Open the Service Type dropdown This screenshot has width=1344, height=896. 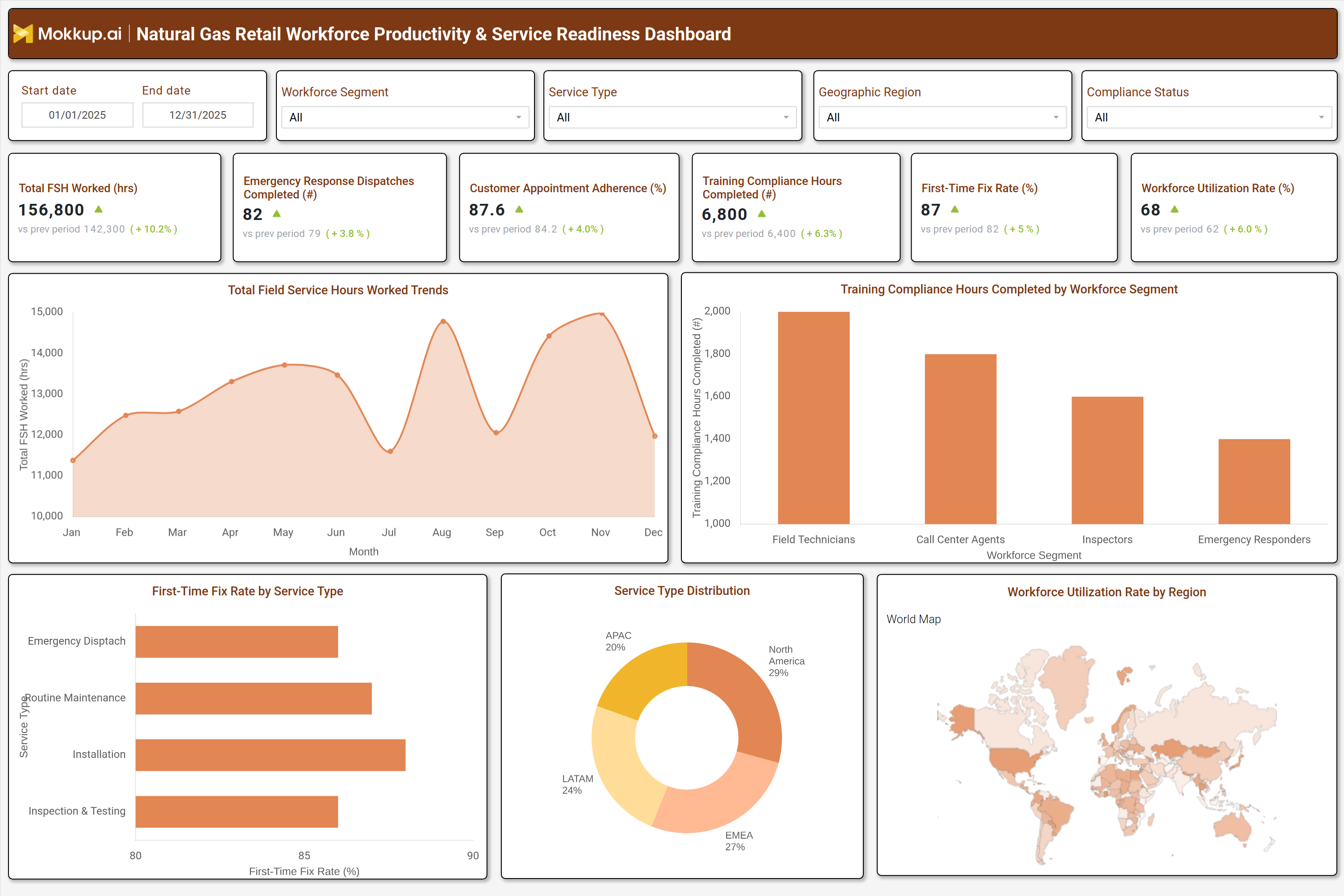pyautogui.click(x=672, y=117)
